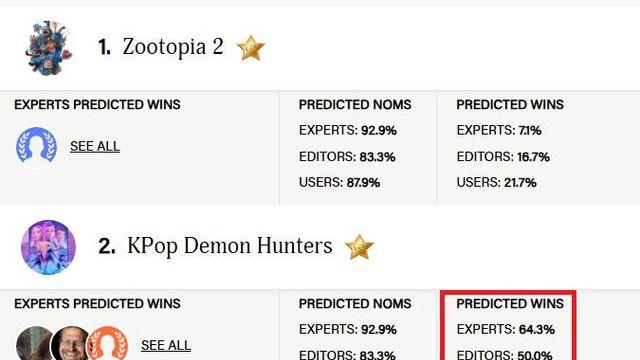This screenshot has height=360, width=640.
Task: Click the blue laurel expert avatar icon
Action: click(x=36, y=147)
